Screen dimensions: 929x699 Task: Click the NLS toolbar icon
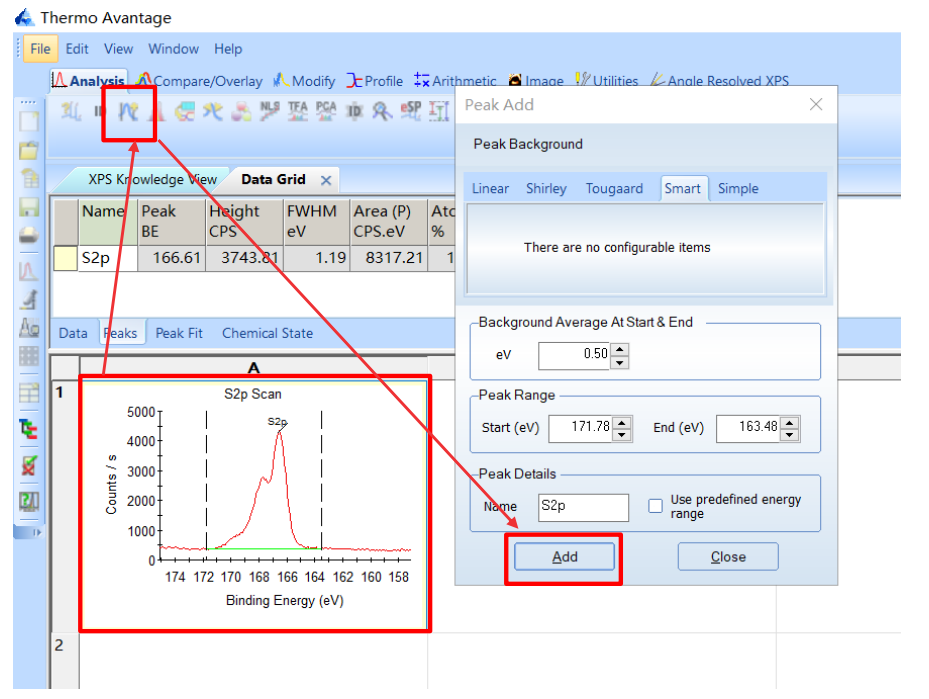(x=270, y=111)
